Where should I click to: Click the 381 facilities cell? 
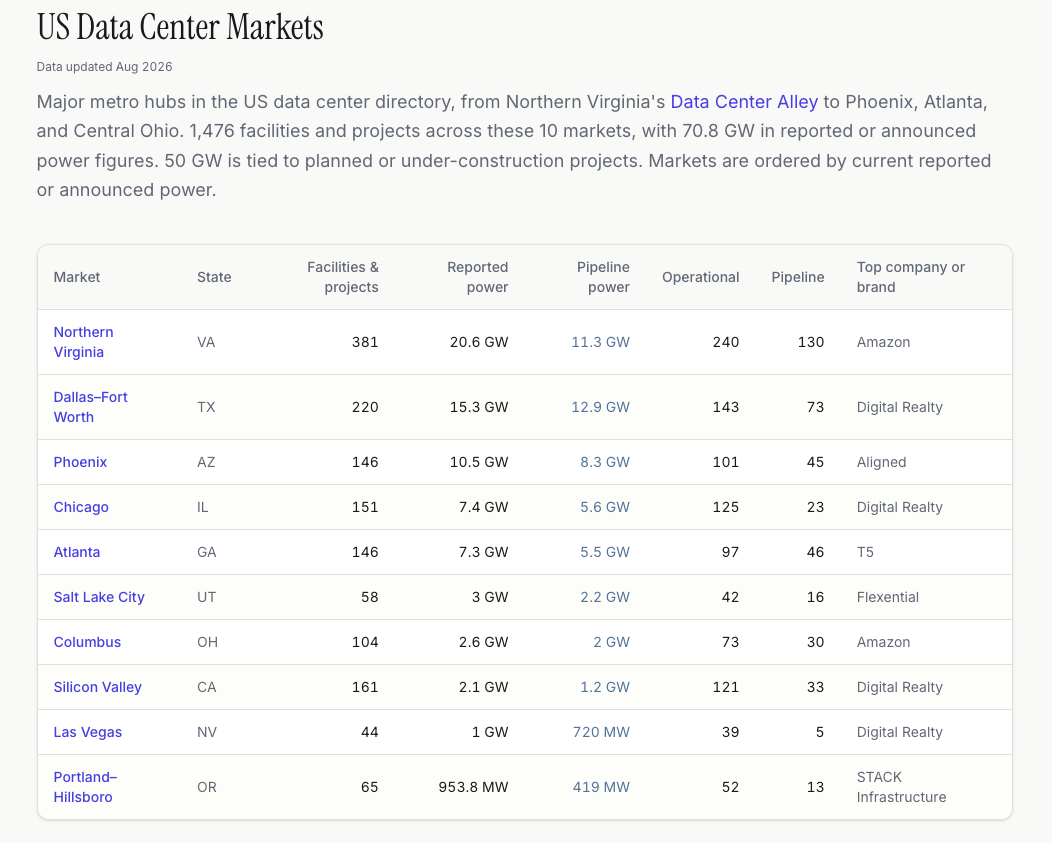pyautogui.click(x=365, y=342)
